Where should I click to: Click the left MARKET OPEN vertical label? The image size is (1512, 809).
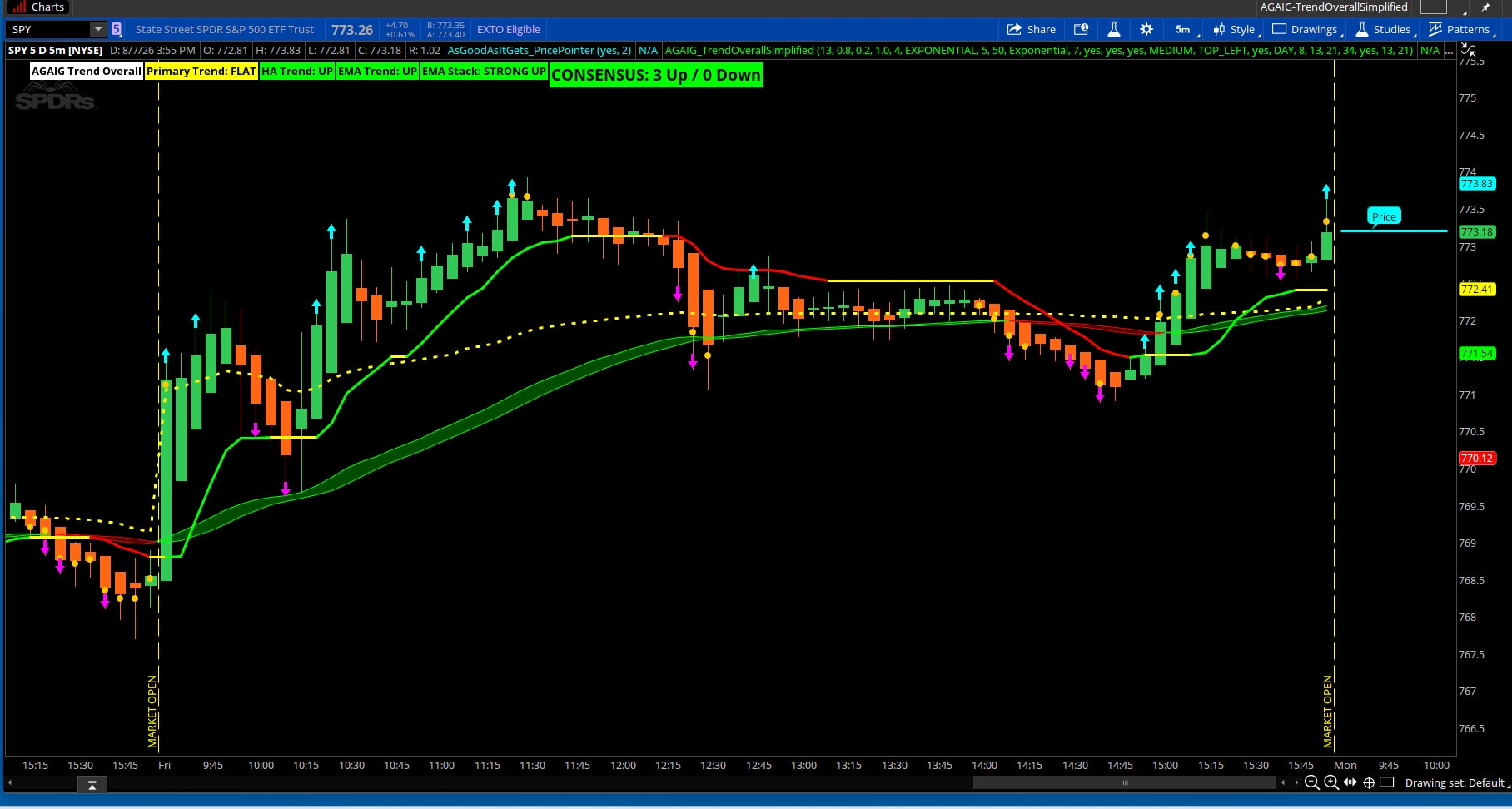tap(152, 712)
